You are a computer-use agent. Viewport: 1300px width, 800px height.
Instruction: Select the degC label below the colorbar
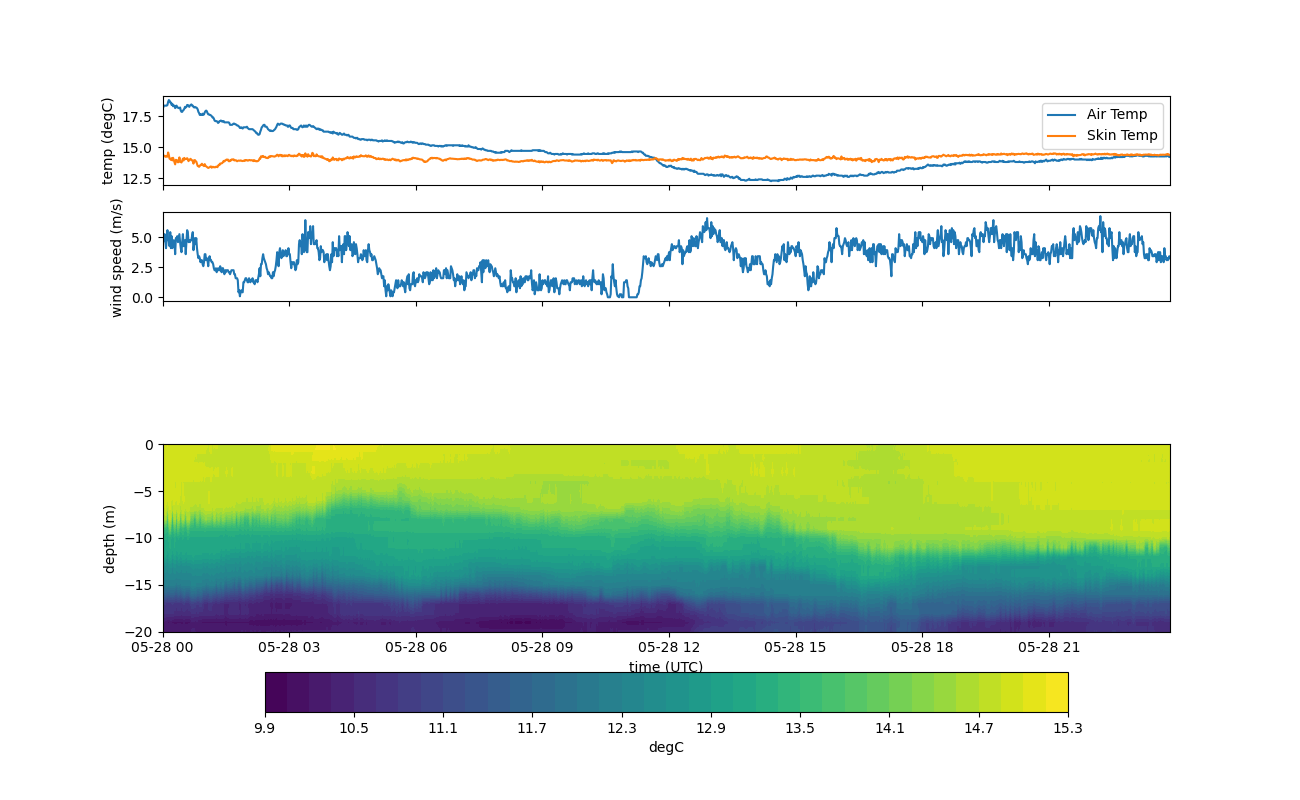(x=666, y=747)
